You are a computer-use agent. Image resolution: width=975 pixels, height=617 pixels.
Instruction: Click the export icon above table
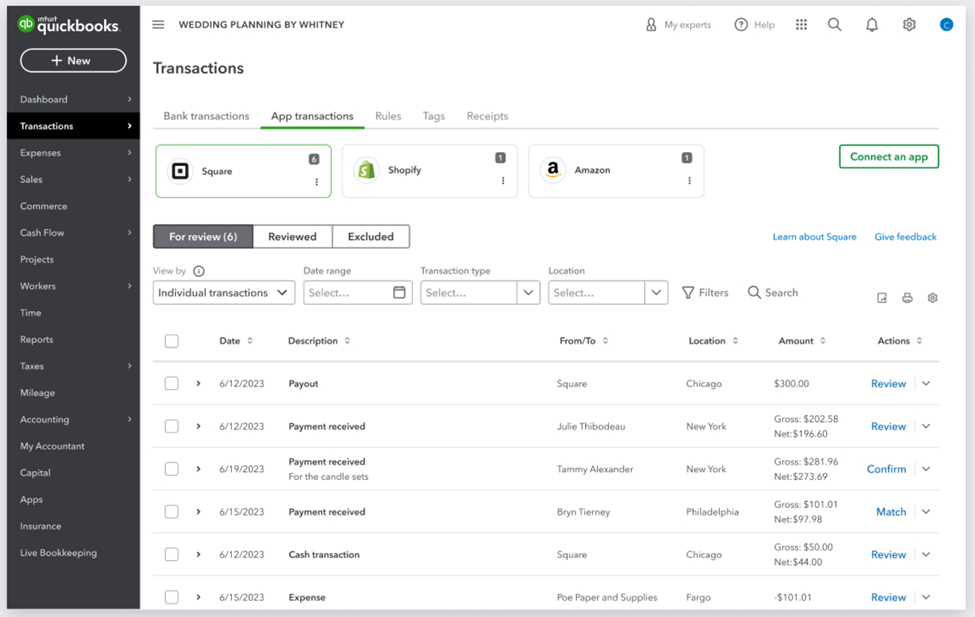point(882,298)
